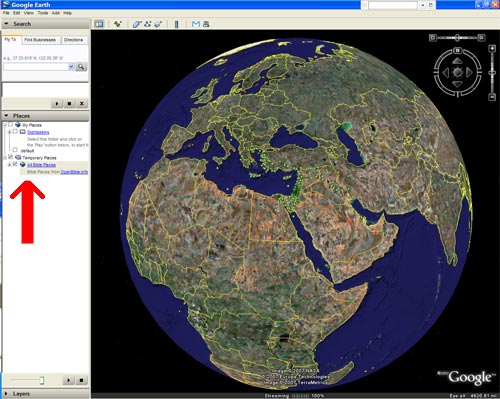
Task: Stop the Places tour playback
Action: (81, 380)
